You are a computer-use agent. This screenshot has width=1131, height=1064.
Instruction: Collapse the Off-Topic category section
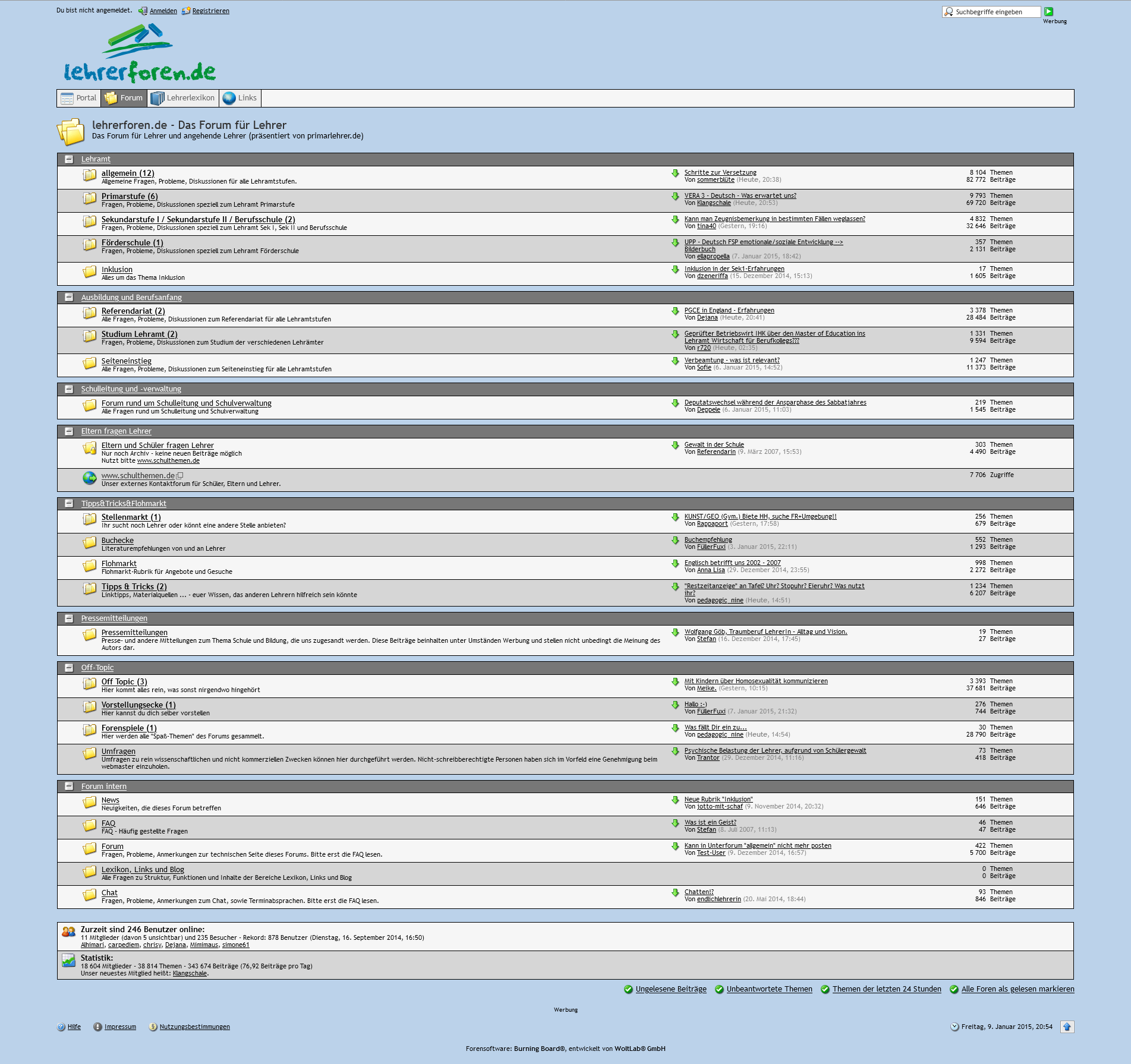(69, 668)
